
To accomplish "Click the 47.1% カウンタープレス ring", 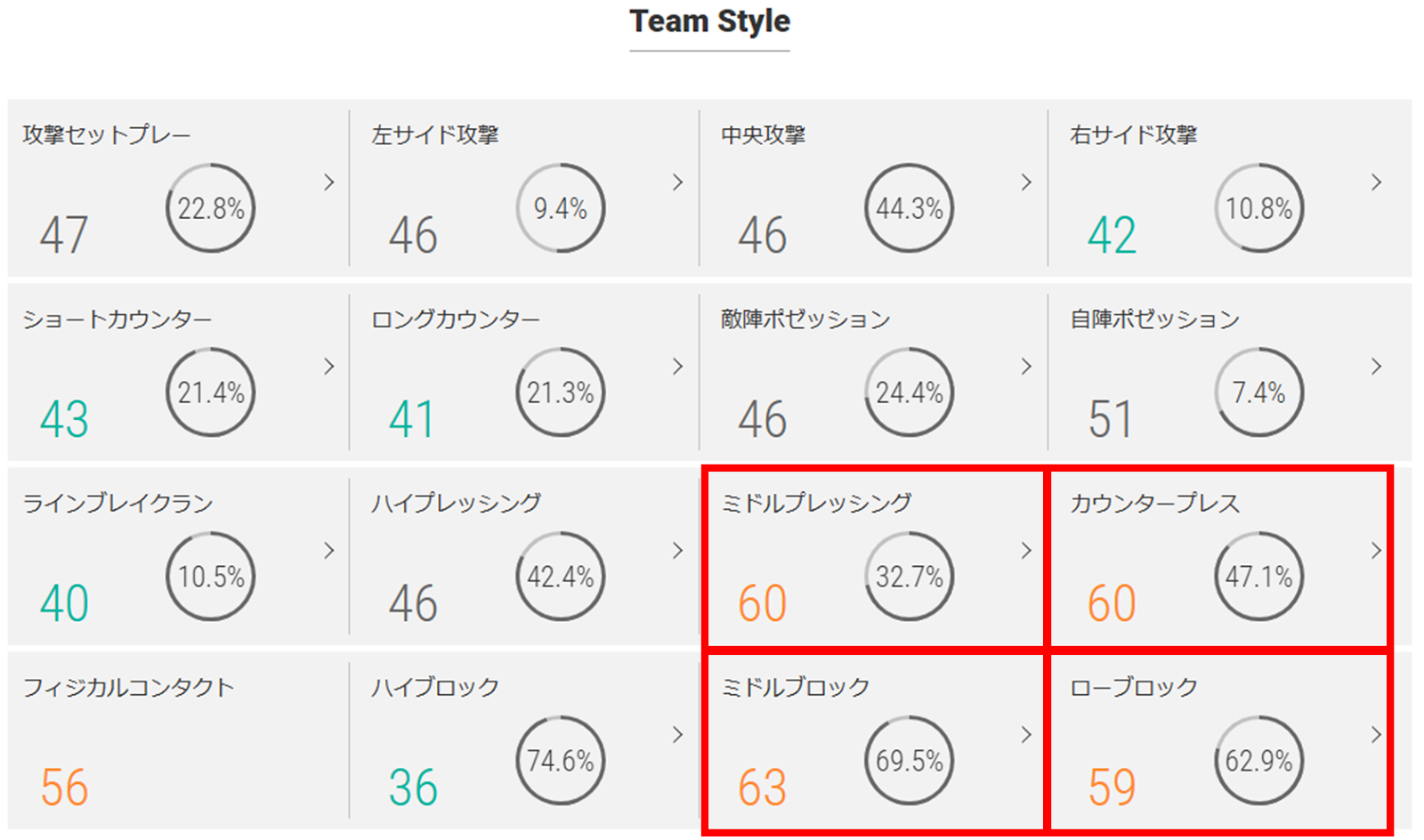I will coord(1259,577).
